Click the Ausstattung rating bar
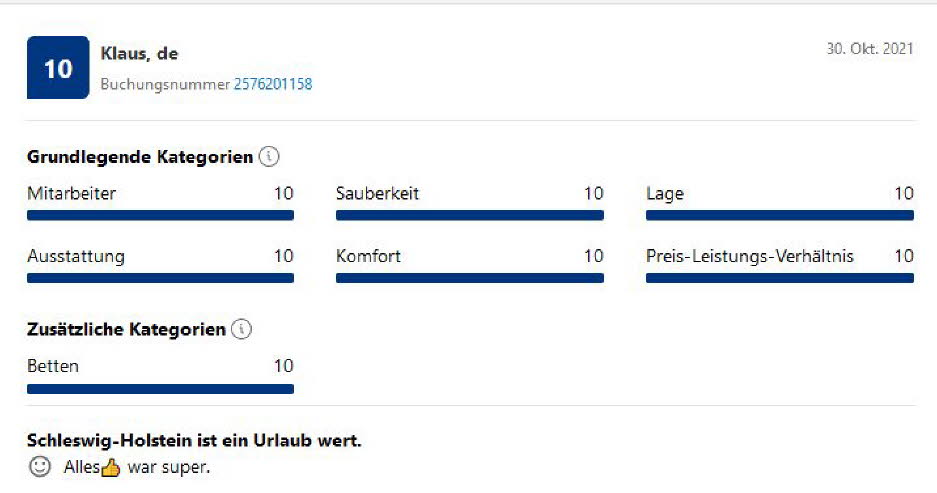This screenshot has width=937, height=493. click(160, 278)
